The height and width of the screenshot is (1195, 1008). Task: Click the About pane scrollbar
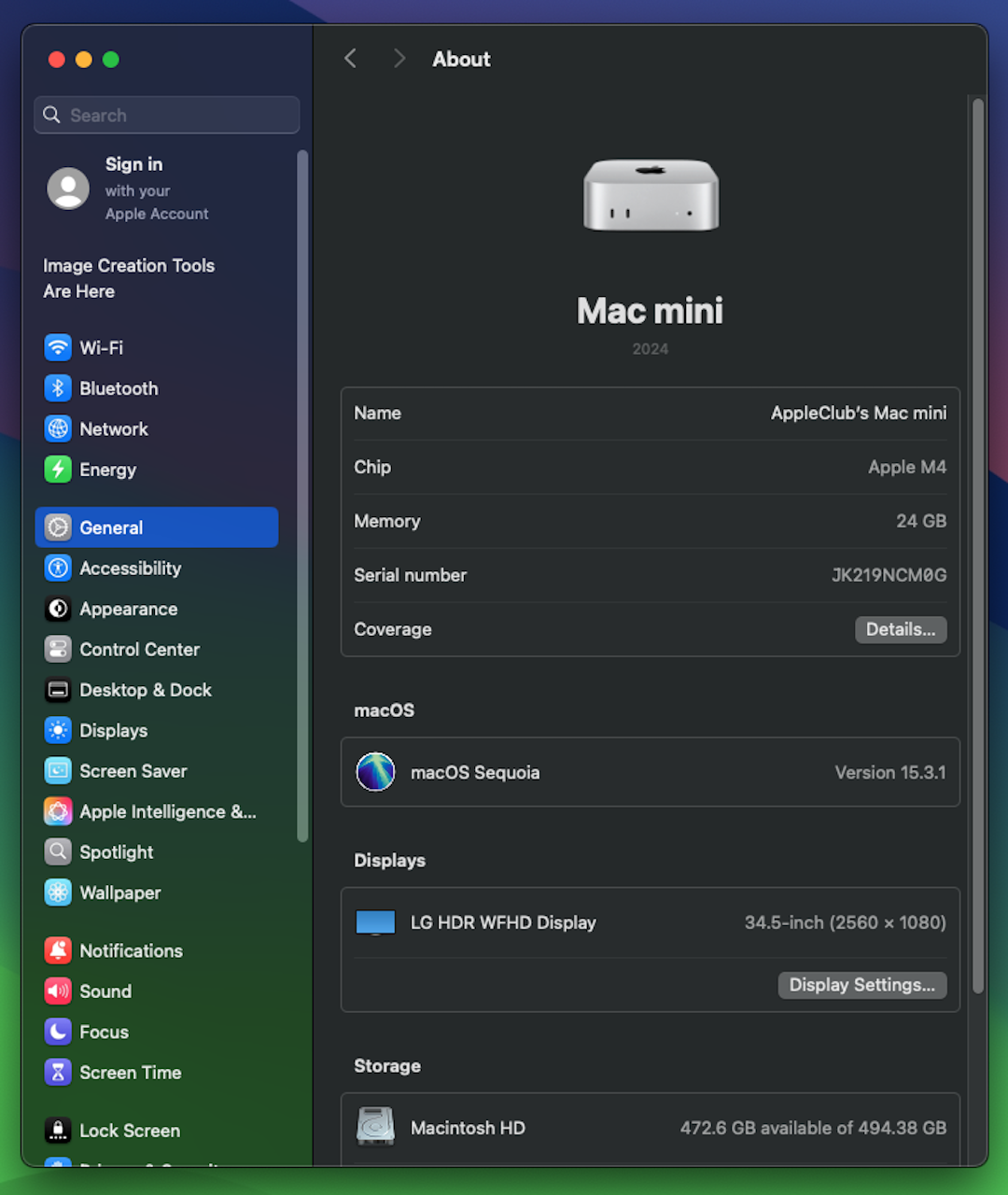[978, 545]
